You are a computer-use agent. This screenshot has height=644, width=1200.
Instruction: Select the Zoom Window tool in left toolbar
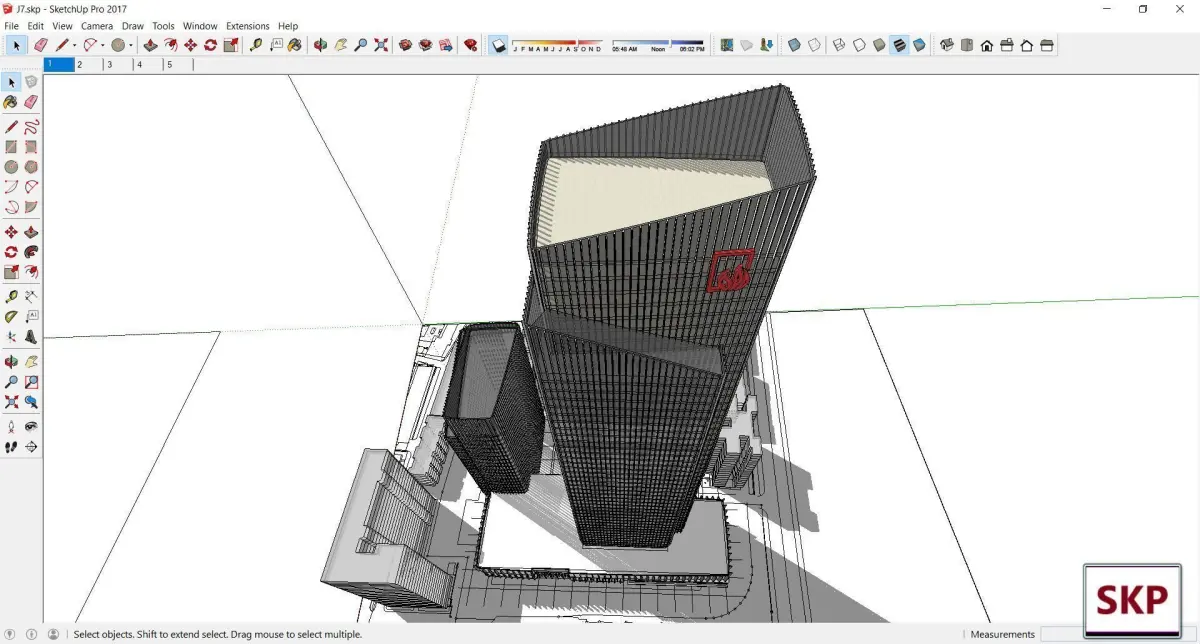coord(31,382)
